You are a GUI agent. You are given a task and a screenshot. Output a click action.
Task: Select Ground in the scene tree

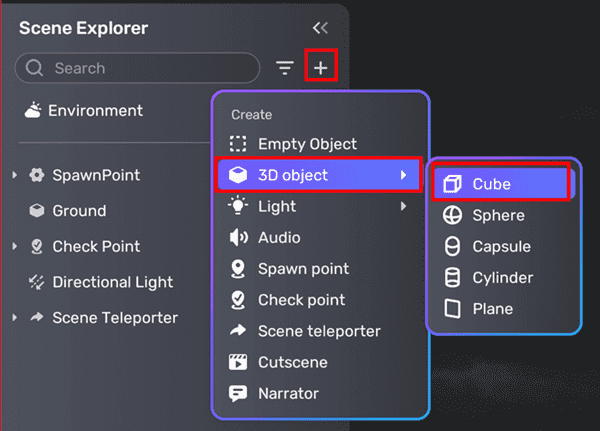tap(79, 211)
